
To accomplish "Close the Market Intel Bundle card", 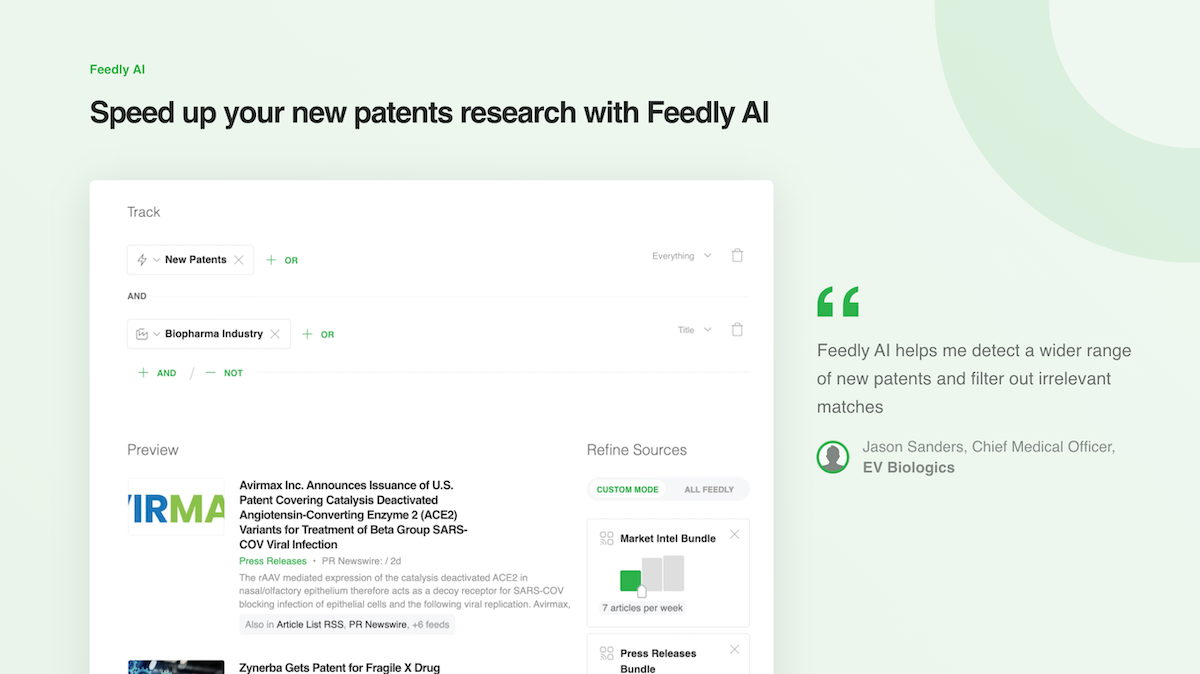I will (735, 534).
